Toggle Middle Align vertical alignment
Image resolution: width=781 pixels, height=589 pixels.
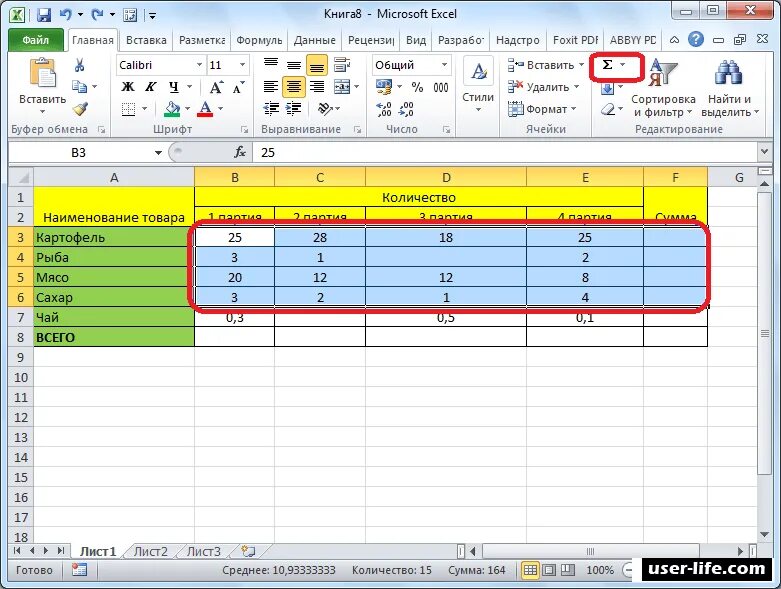(x=294, y=65)
